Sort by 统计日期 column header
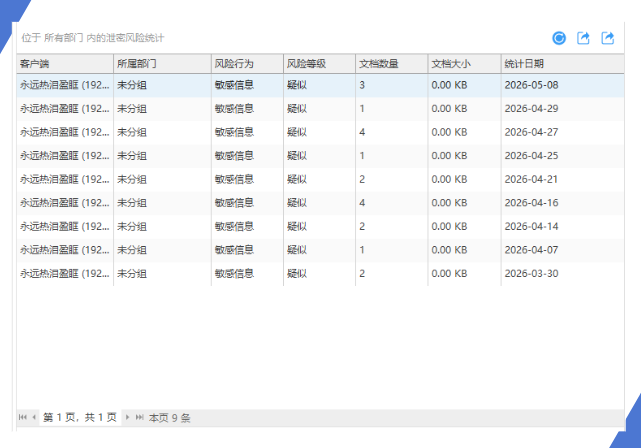The width and height of the screenshot is (641, 448). pyautogui.click(x=563, y=63)
